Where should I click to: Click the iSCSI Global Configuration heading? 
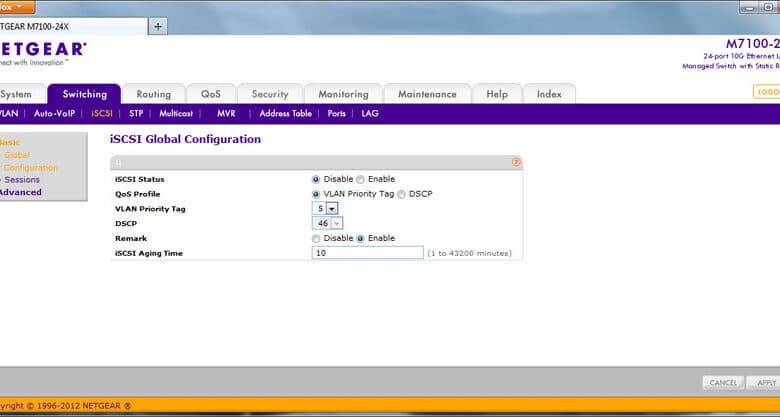pos(185,139)
